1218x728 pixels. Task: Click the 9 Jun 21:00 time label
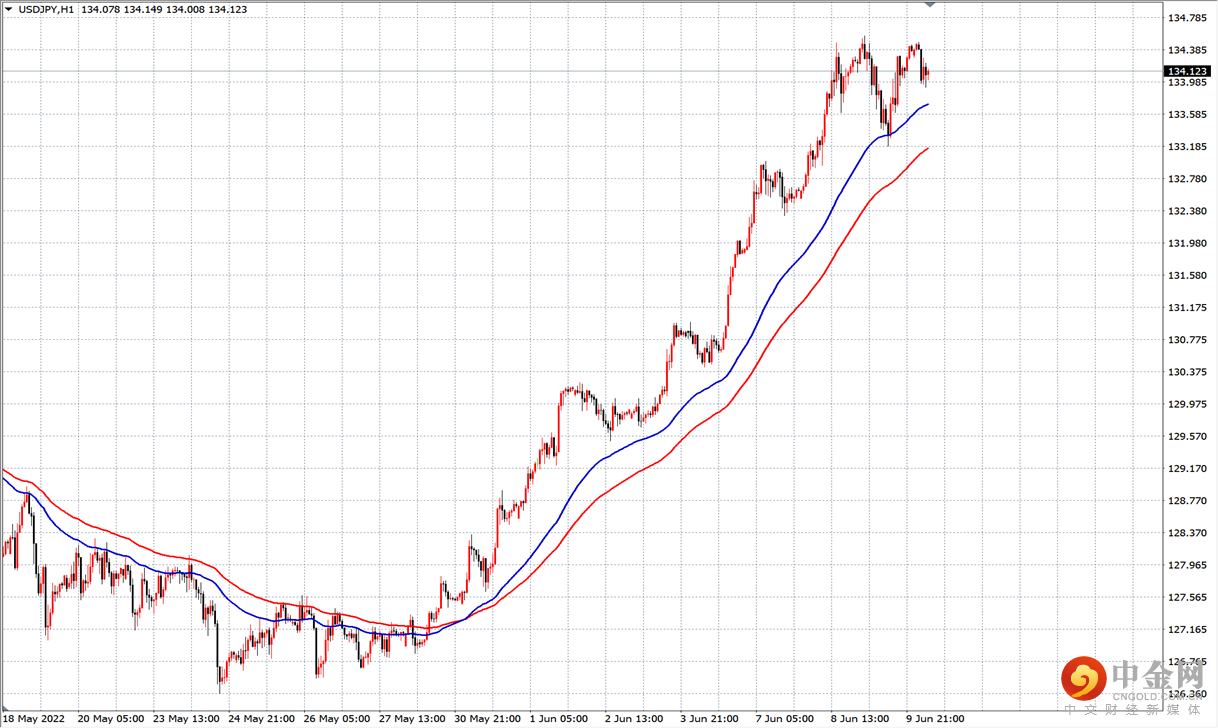tap(936, 719)
